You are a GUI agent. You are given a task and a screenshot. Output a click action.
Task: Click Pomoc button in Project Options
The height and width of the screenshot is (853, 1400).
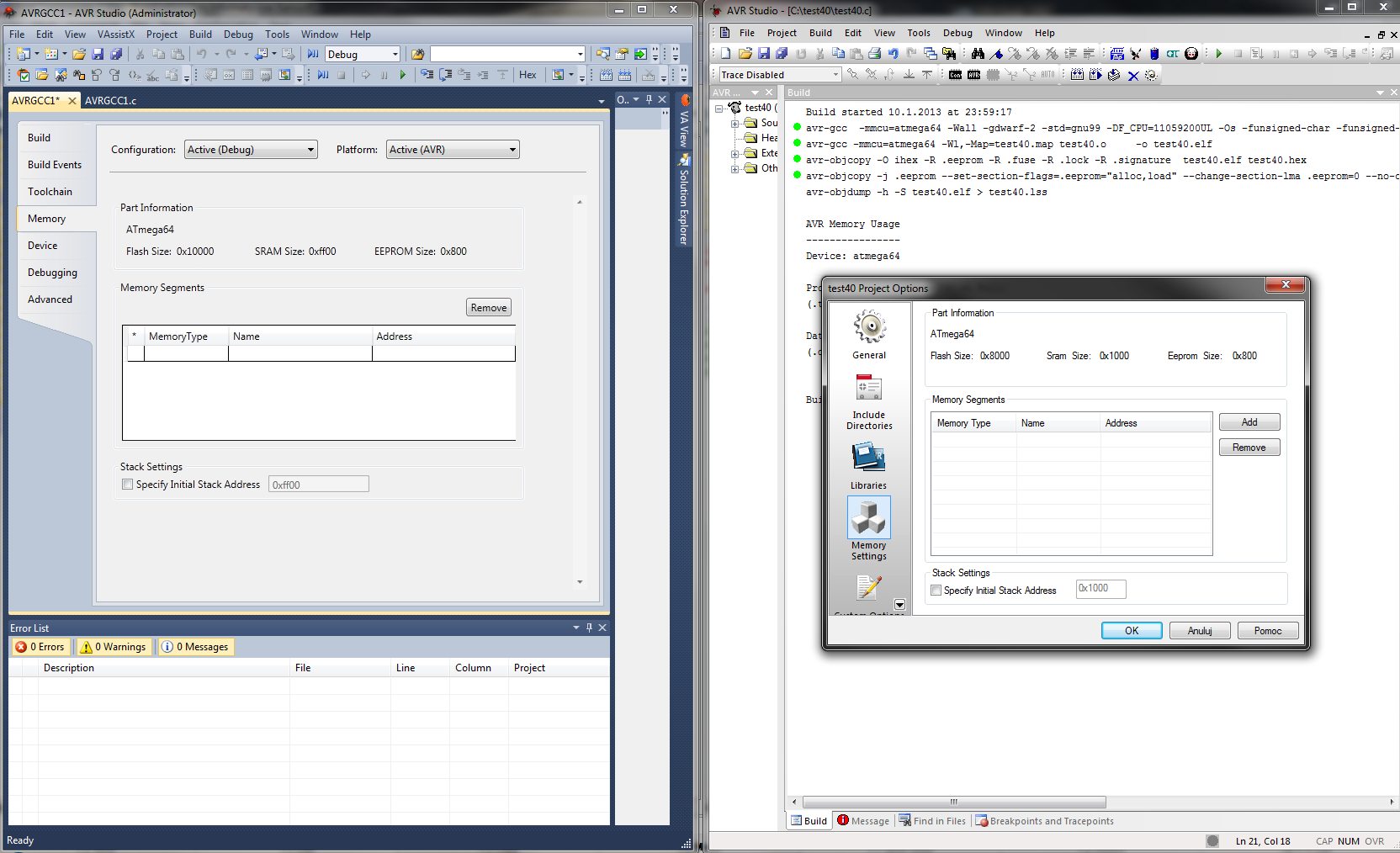tap(1268, 631)
